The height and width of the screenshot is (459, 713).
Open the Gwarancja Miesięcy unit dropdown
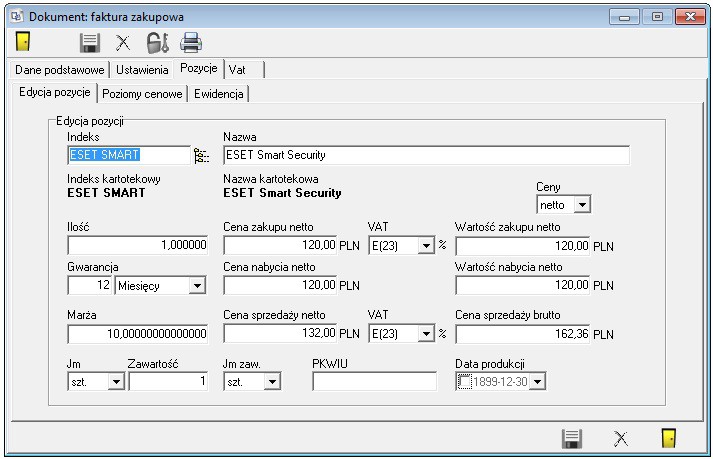click(x=197, y=286)
